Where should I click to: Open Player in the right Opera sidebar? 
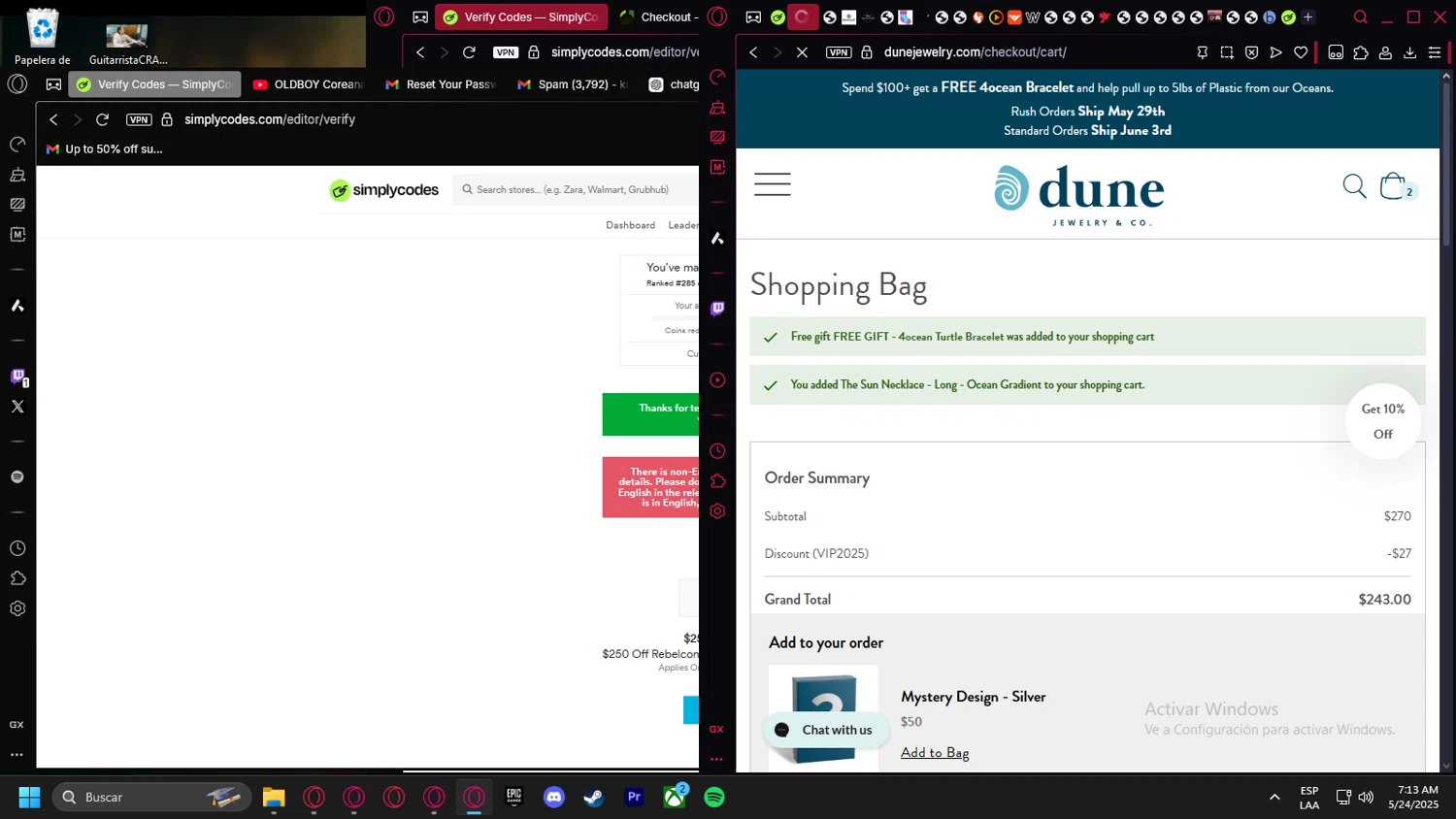tap(717, 380)
